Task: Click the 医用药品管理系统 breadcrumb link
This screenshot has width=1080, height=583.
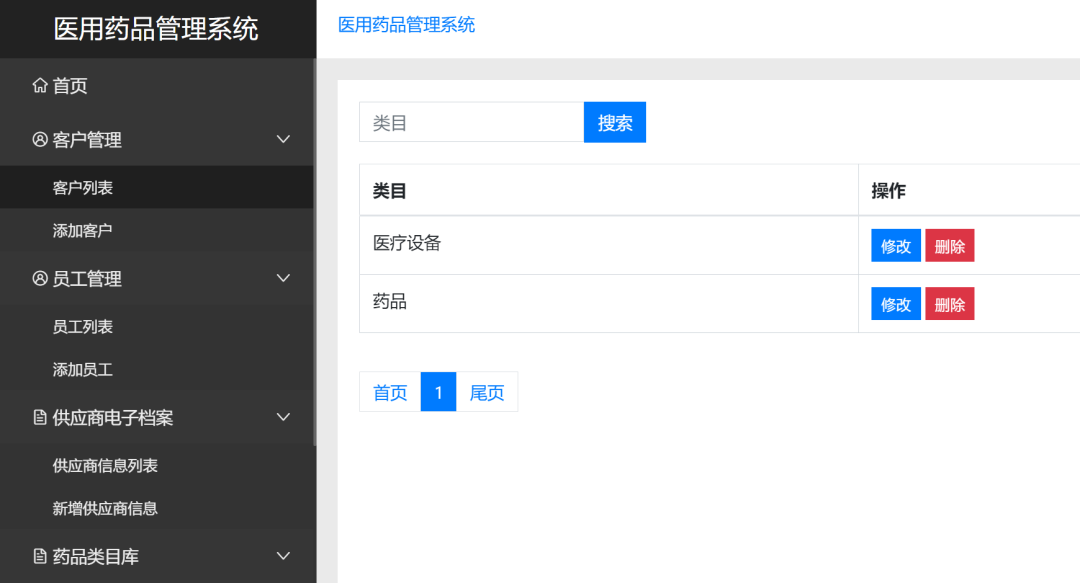Action: (x=405, y=24)
